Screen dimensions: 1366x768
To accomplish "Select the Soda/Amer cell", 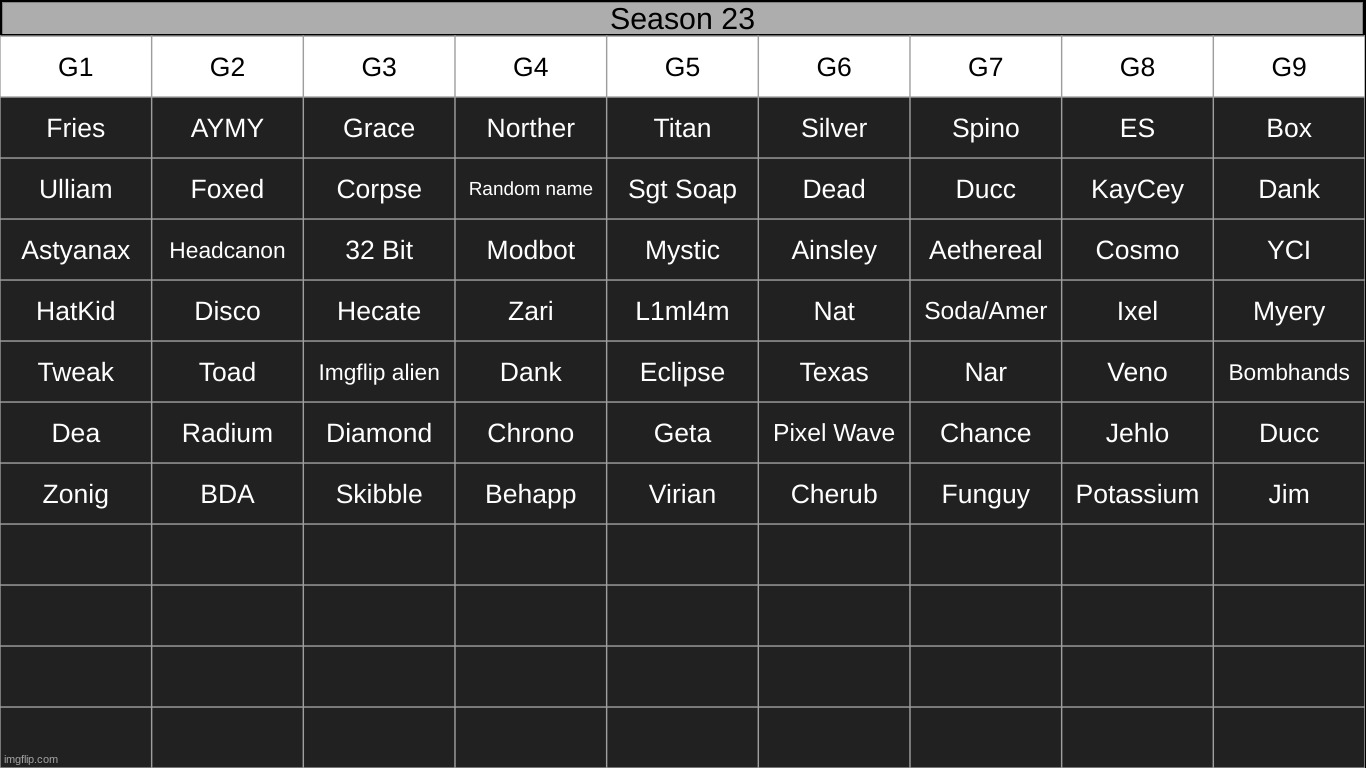I will click(x=985, y=311).
